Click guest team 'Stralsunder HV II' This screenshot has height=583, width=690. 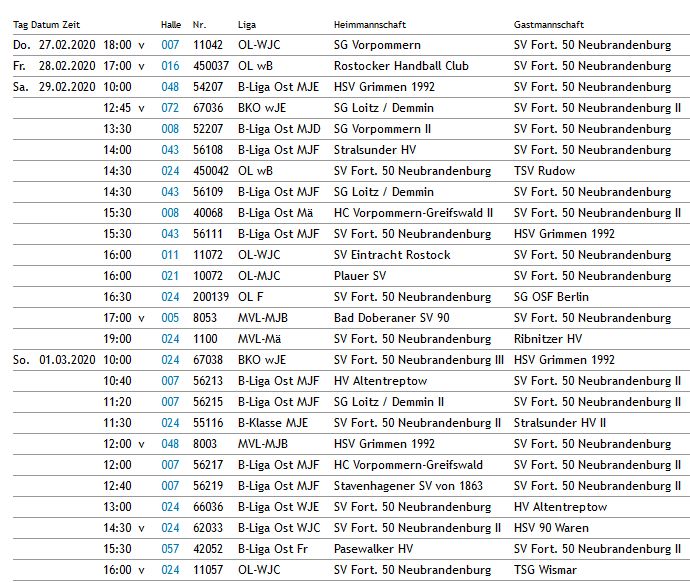click(x=560, y=423)
